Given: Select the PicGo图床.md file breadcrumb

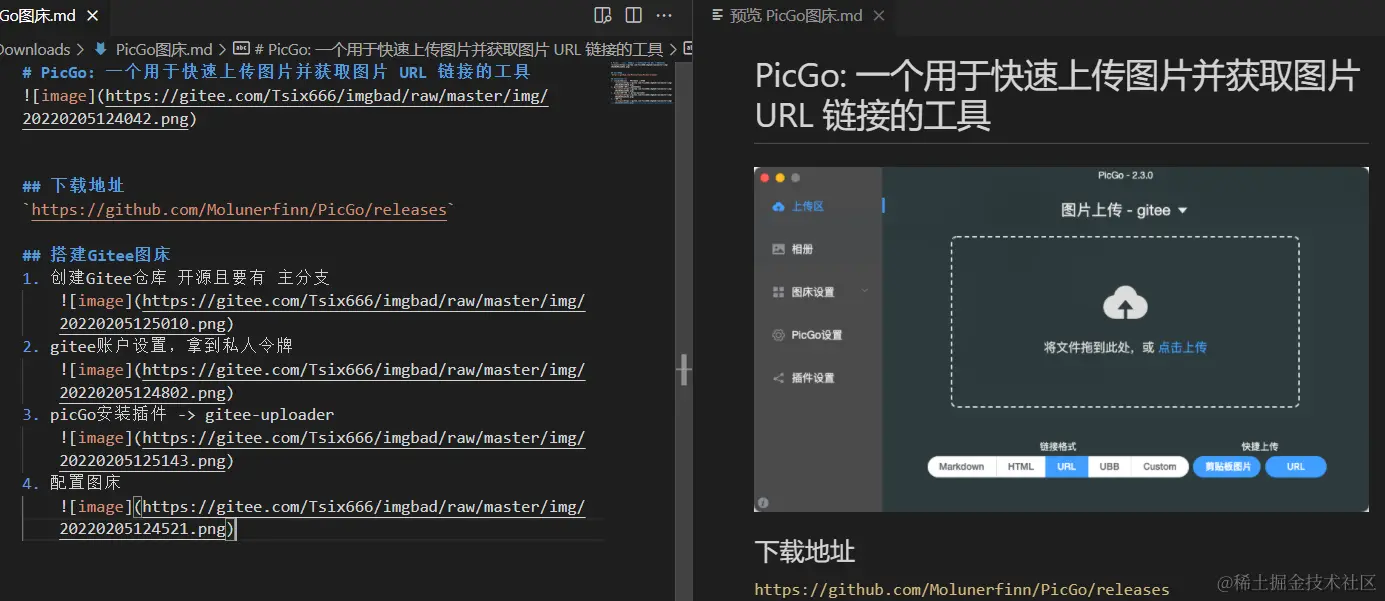Looking at the screenshot, I should (x=164, y=49).
